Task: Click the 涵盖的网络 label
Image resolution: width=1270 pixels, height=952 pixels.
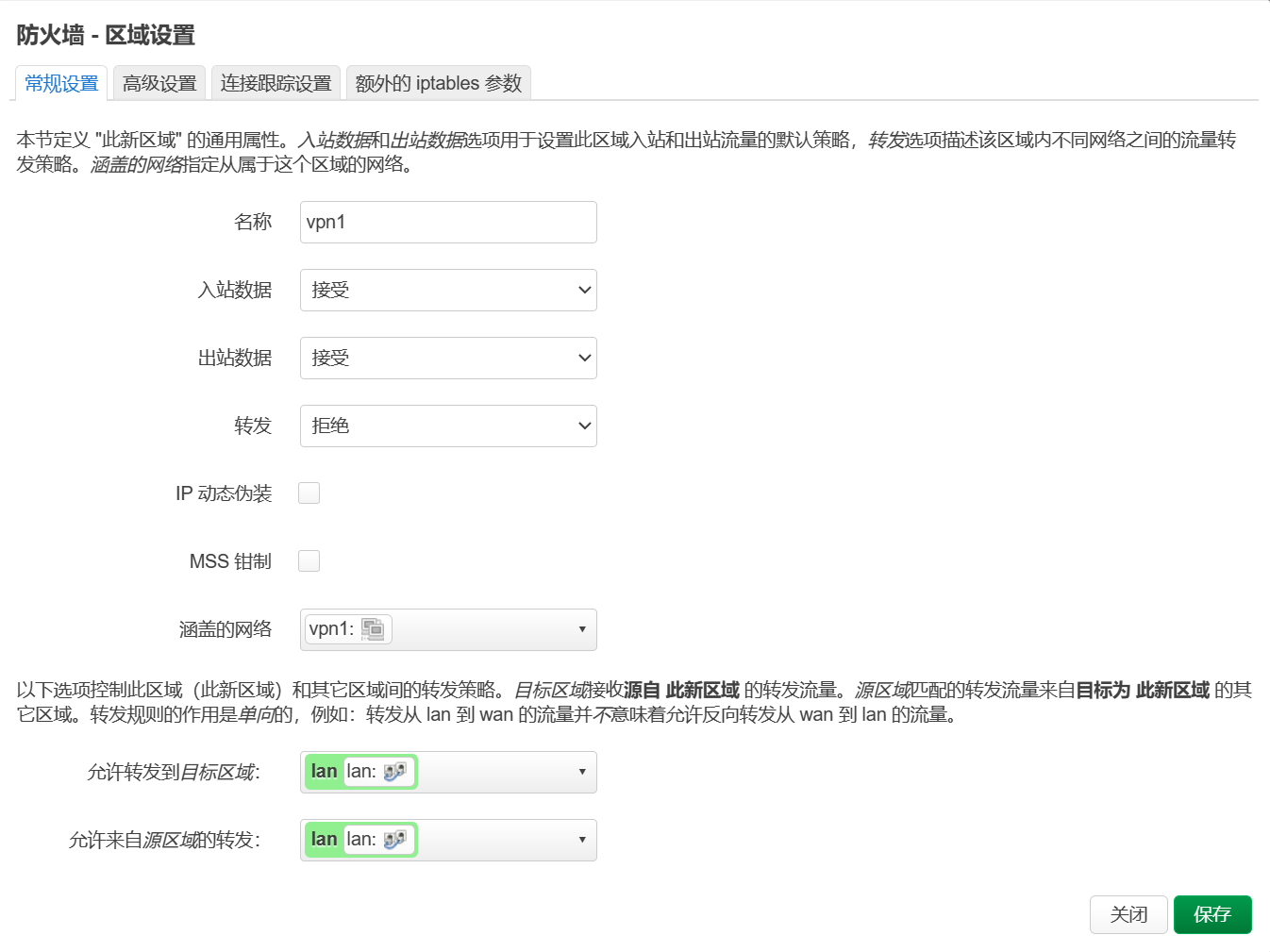Action: click(x=226, y=629)
